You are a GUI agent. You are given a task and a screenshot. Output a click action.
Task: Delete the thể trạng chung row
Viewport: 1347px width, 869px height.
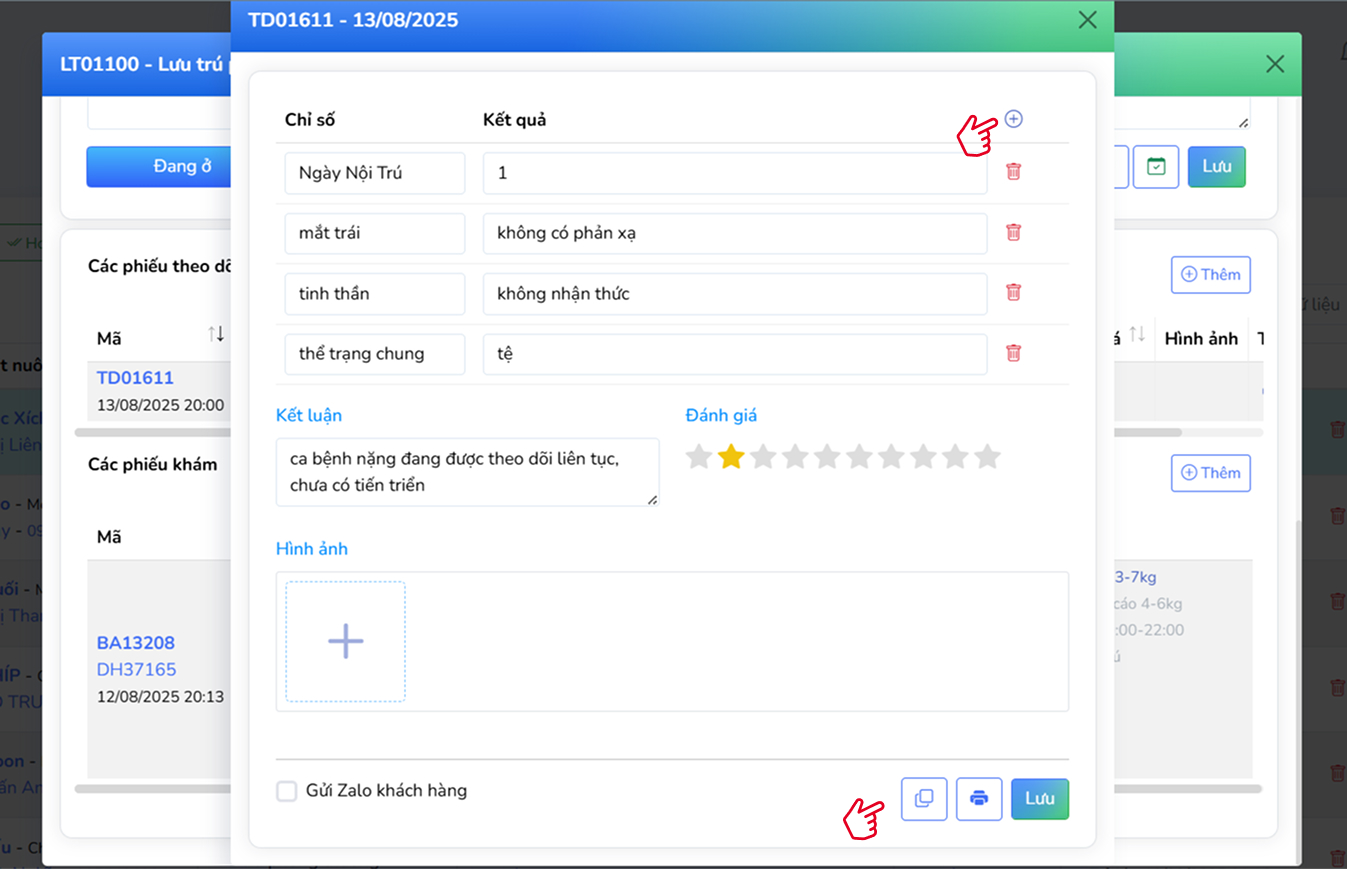point(1013,353)
